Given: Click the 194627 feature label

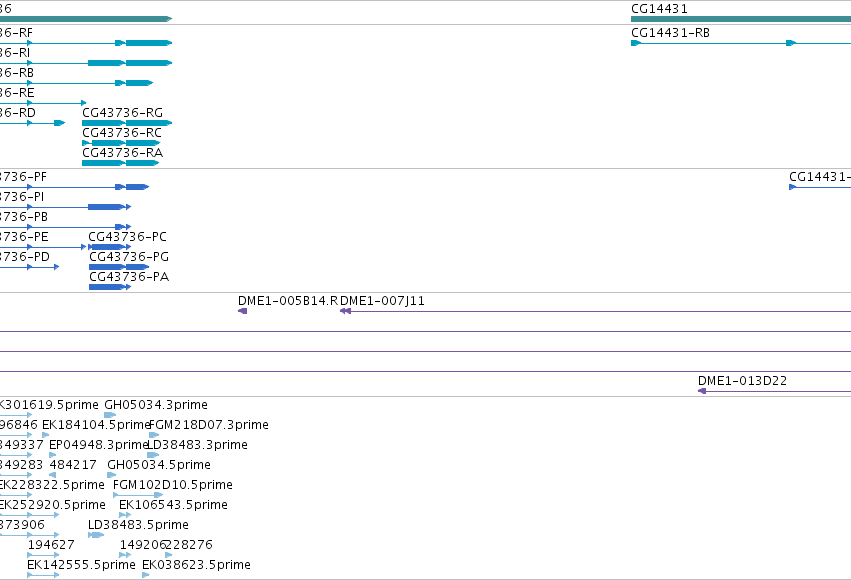Looking at the screenshot, I should click(51, 545).
